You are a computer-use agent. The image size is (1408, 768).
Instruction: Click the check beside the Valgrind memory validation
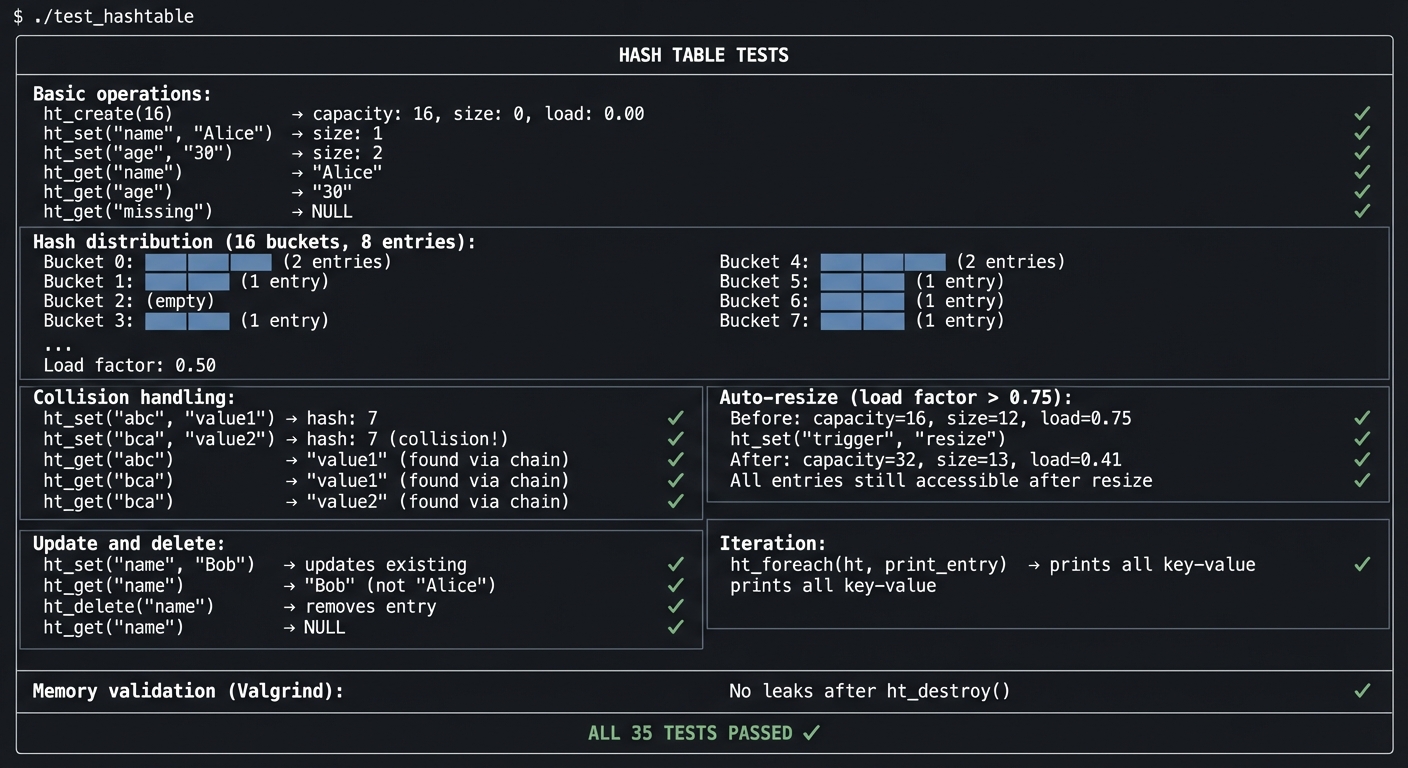coord(1362,691)
